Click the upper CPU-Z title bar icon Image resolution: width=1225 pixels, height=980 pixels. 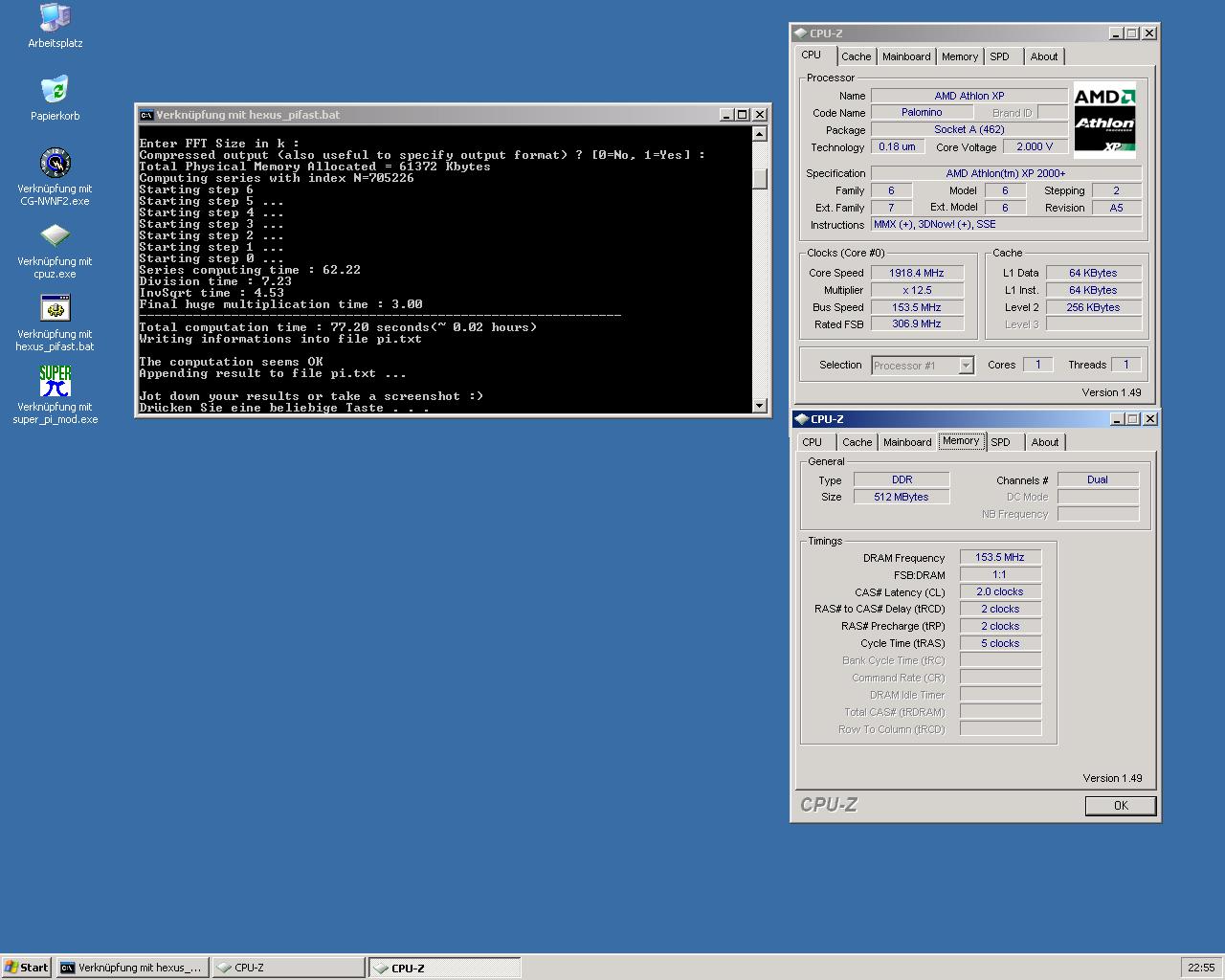801,33
